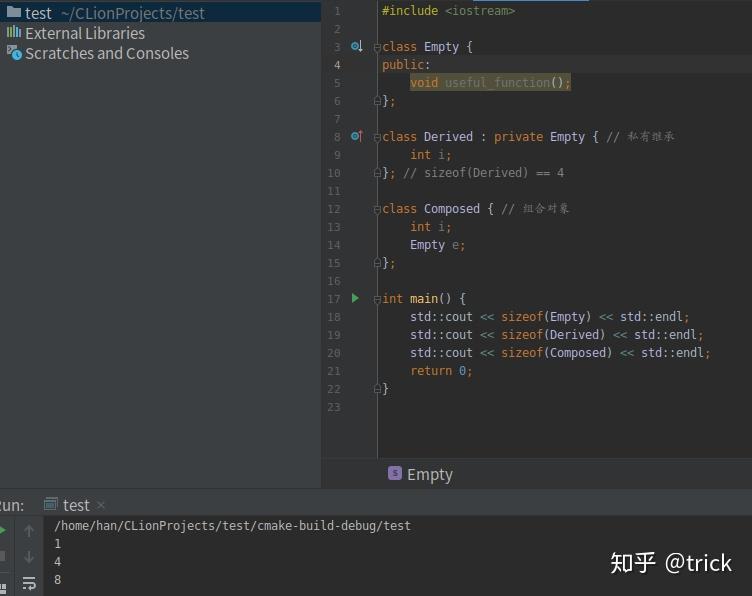Run main via green gutter arrow
Screen dimensions: 752x596
click(355, 298)
